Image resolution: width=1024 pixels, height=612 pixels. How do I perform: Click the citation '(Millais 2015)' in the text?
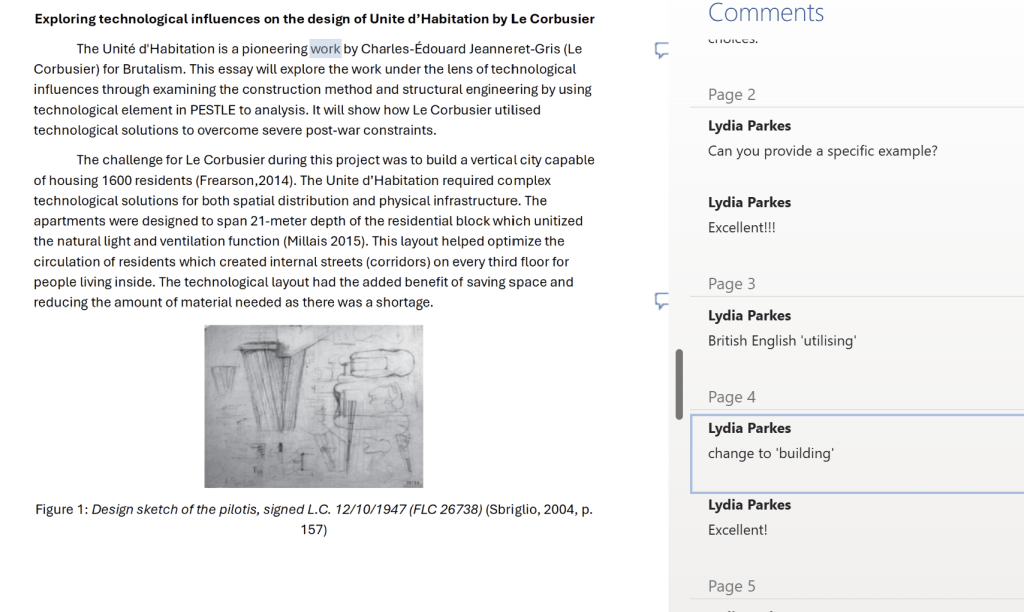[325, 241]
